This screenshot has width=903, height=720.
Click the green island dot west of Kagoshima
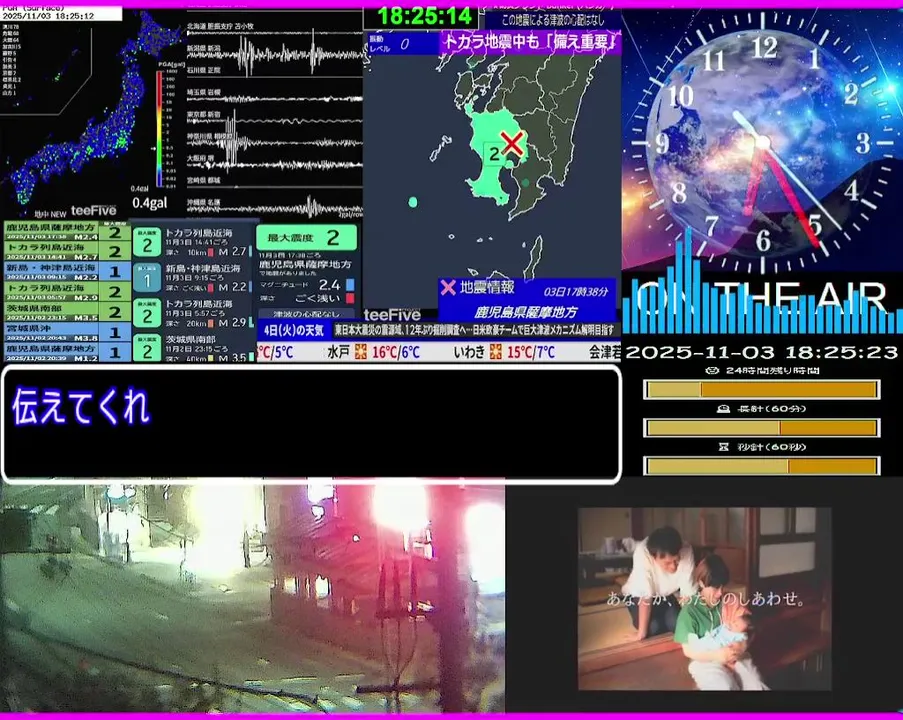[412, 202]
